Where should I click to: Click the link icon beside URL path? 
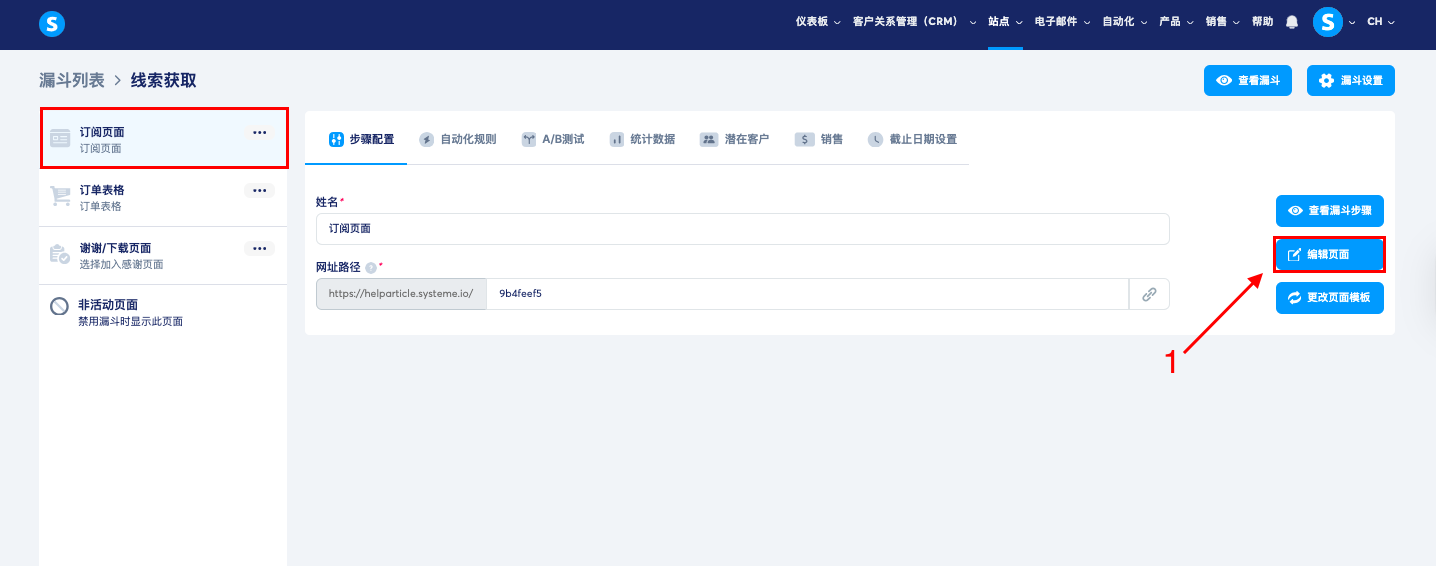point(1149,294)
